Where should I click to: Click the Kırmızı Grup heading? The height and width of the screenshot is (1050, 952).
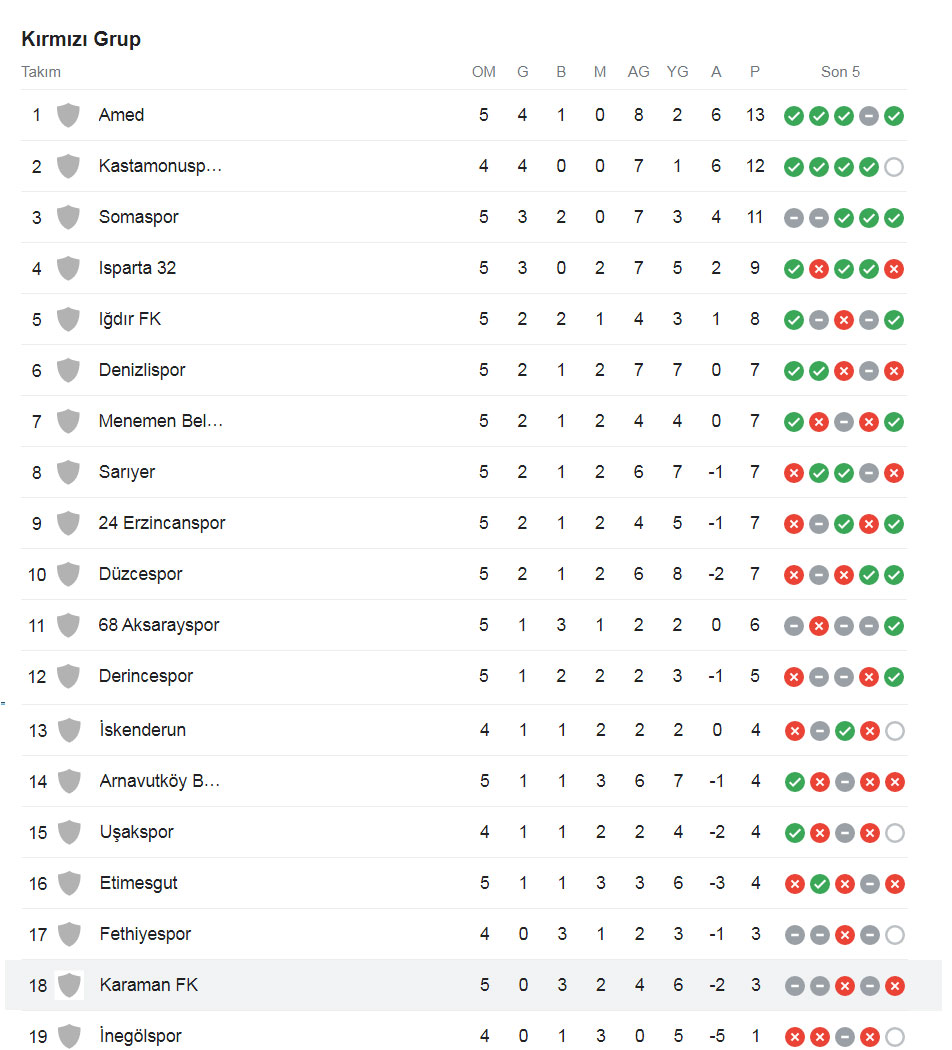coord(81,39)
